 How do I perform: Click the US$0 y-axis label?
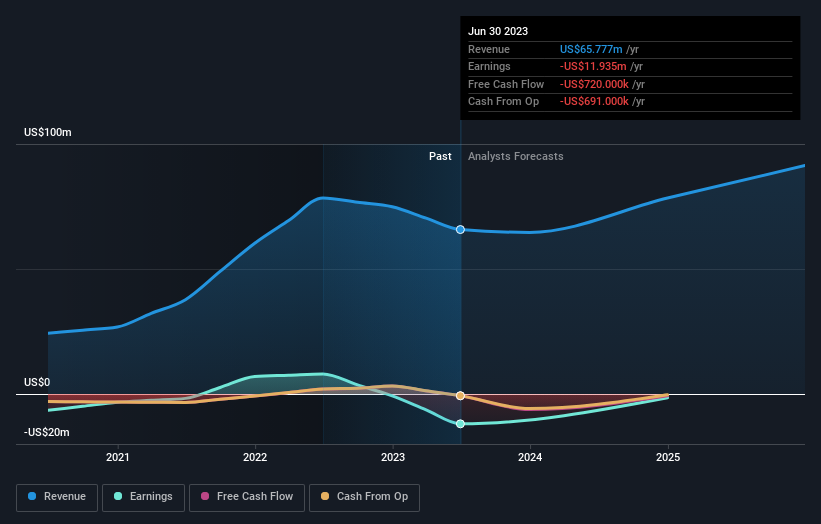click(x=37, y=383)
